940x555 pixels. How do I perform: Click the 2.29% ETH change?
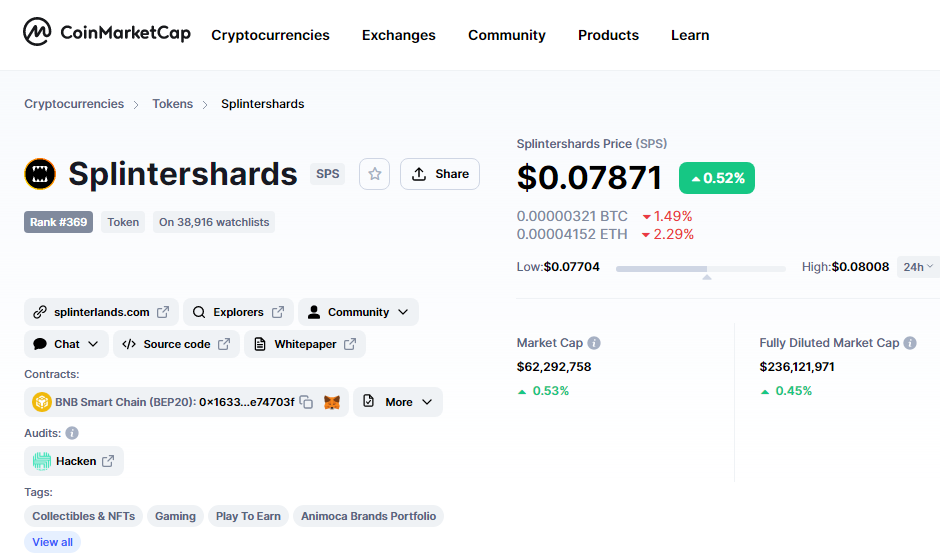click(x=667, y=234)
